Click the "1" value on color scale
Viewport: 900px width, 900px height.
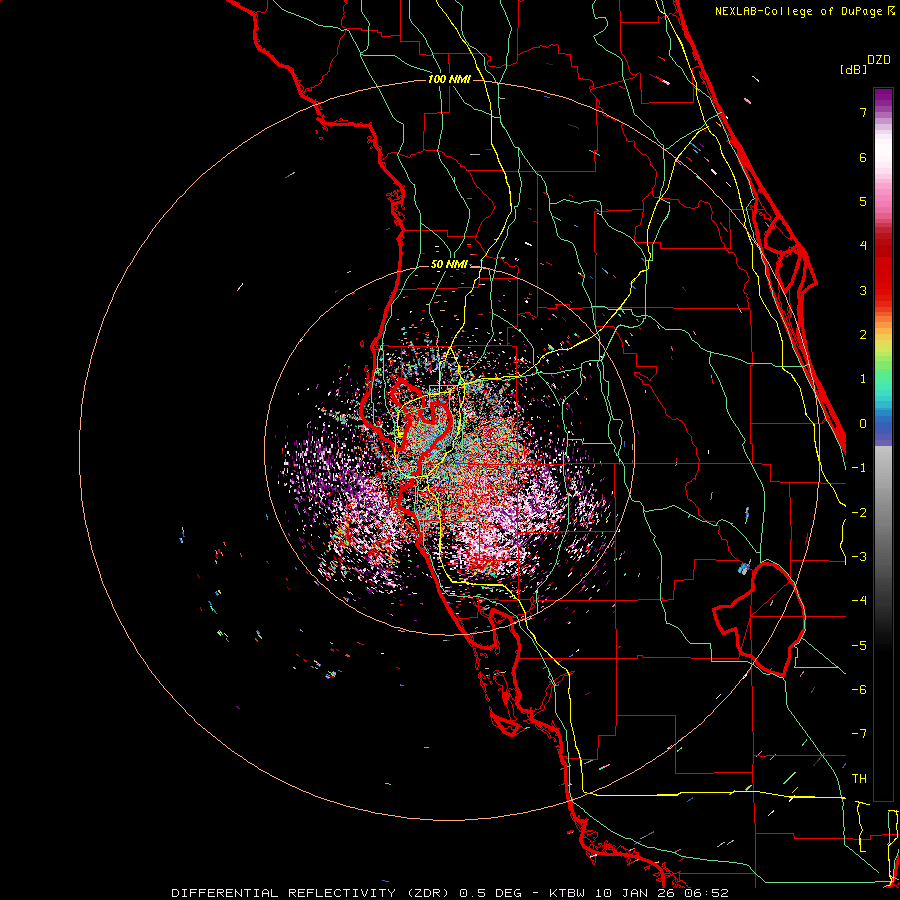863,379
